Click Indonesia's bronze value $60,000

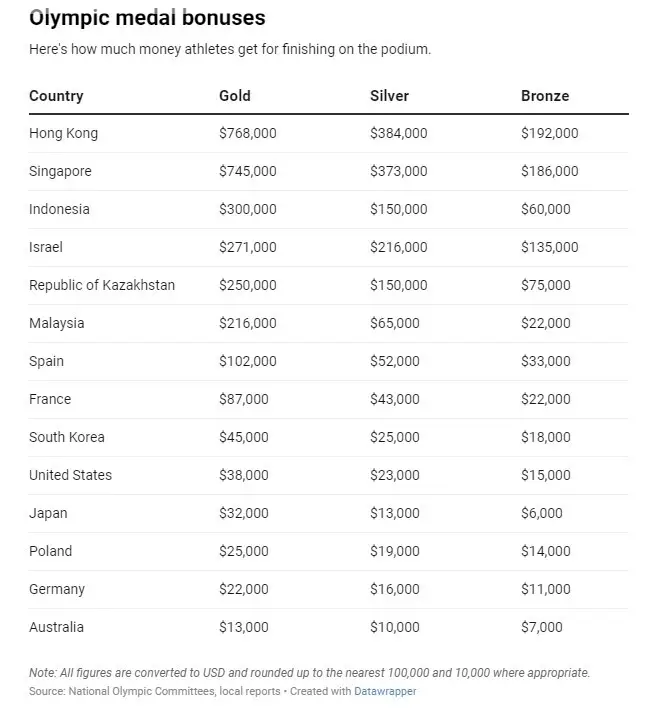(545, 209)
